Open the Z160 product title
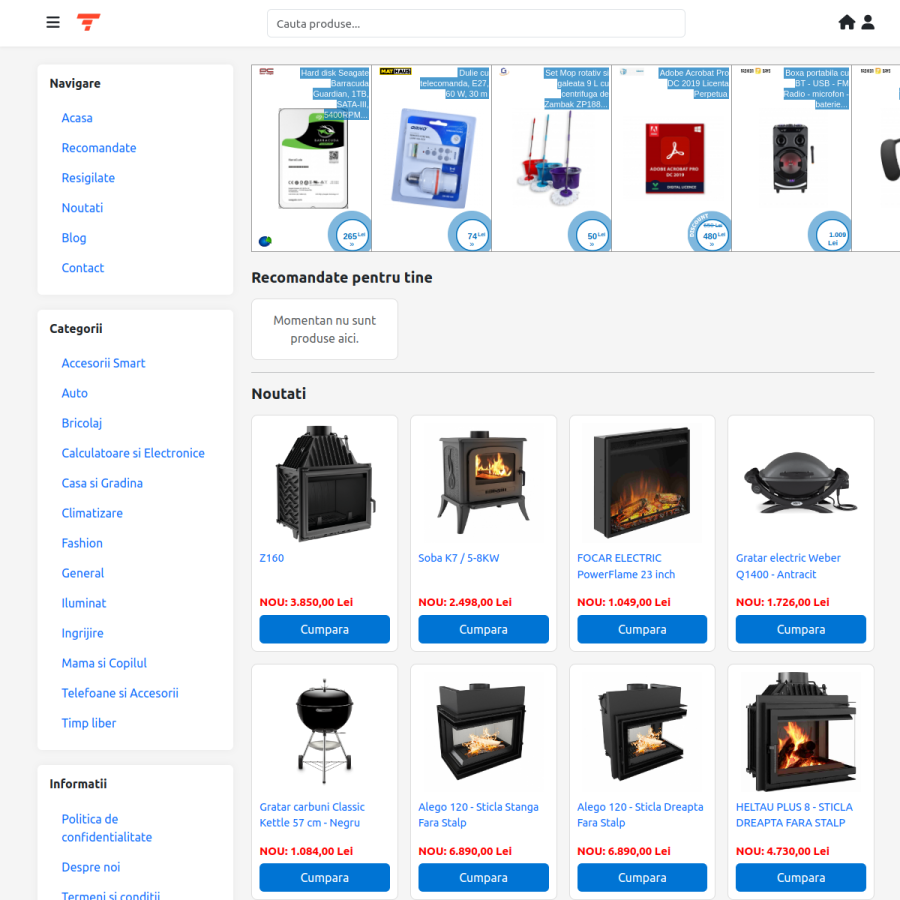Viewport: 900px width, 900px height. tap(271, 558)
